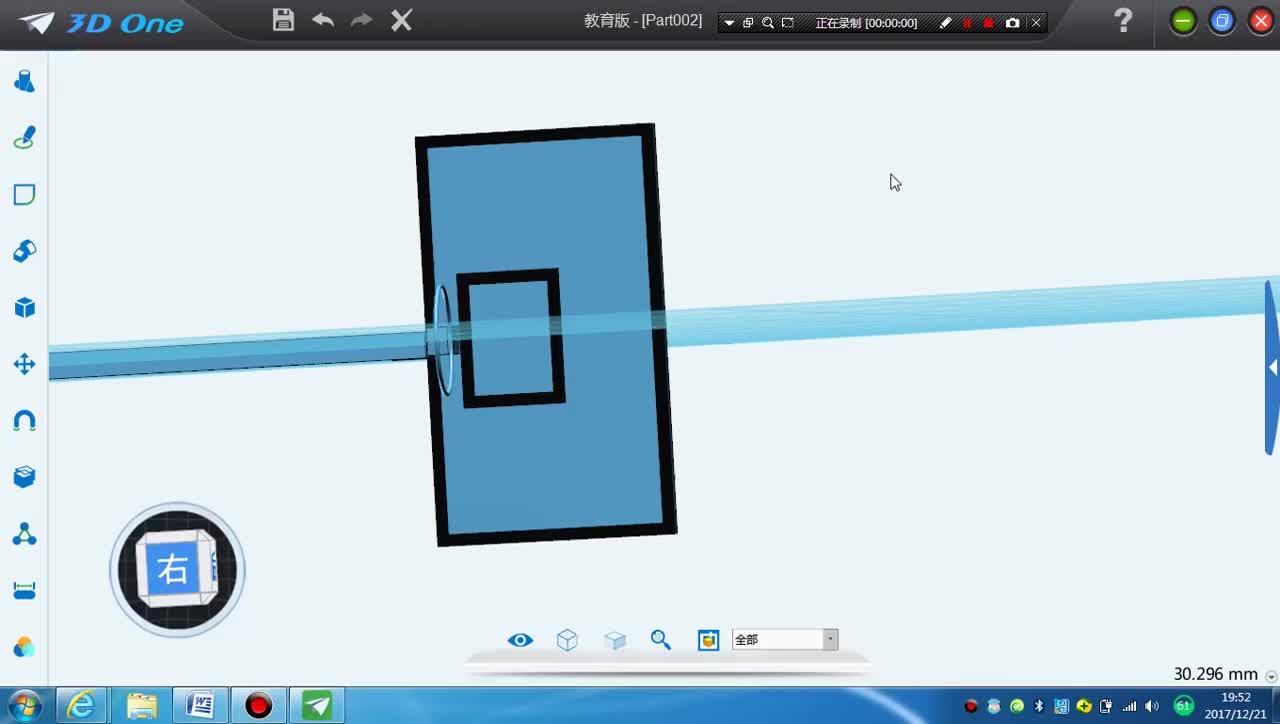Viewport: 1280px width, 724px height.
Task: Open the volume speaker tray icon
Action: tap(1151, 706)
